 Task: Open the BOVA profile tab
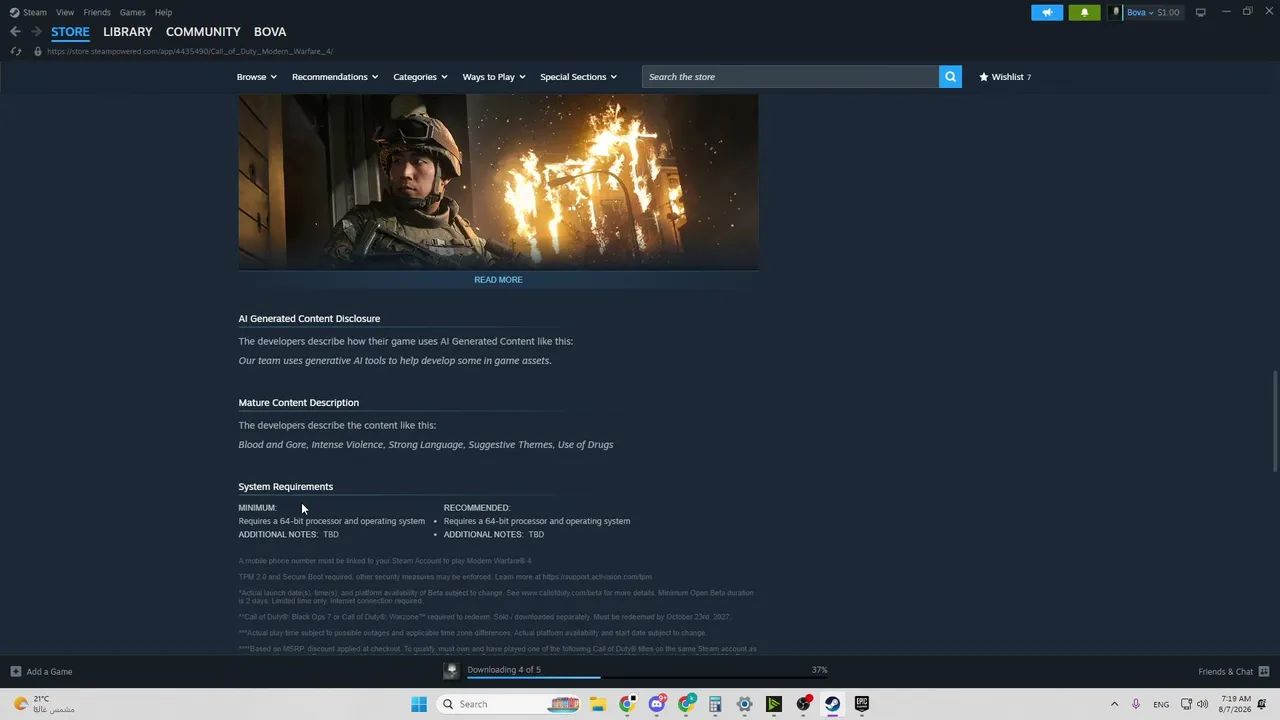pyautogui.click(x=270, y=32)
